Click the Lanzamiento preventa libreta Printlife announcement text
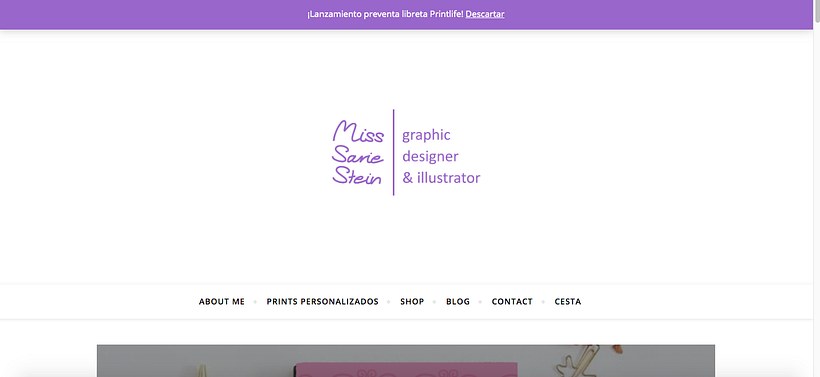 point(385,14)
